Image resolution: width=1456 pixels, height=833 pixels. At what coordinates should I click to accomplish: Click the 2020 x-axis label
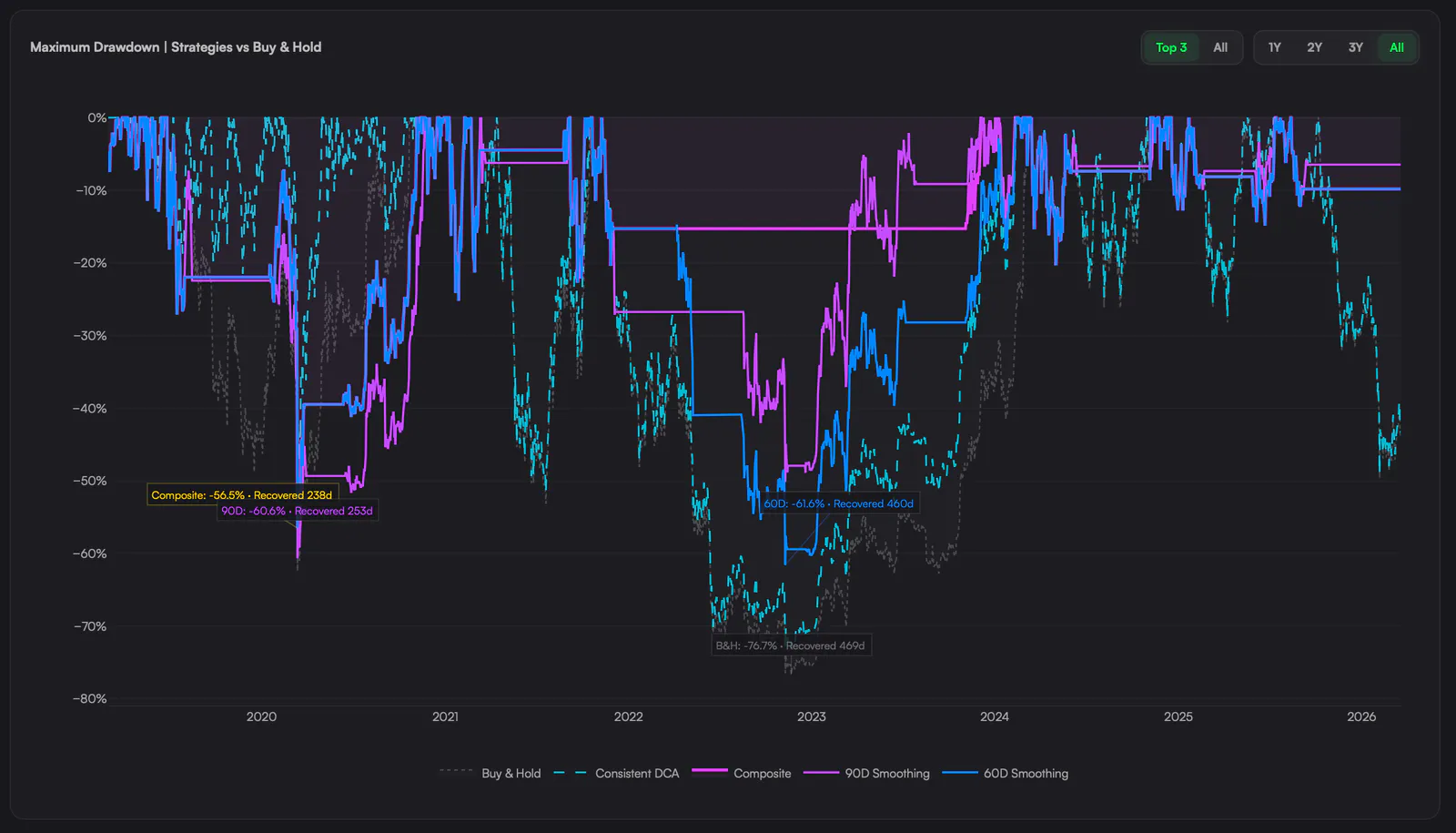click(x=261, y=716)
